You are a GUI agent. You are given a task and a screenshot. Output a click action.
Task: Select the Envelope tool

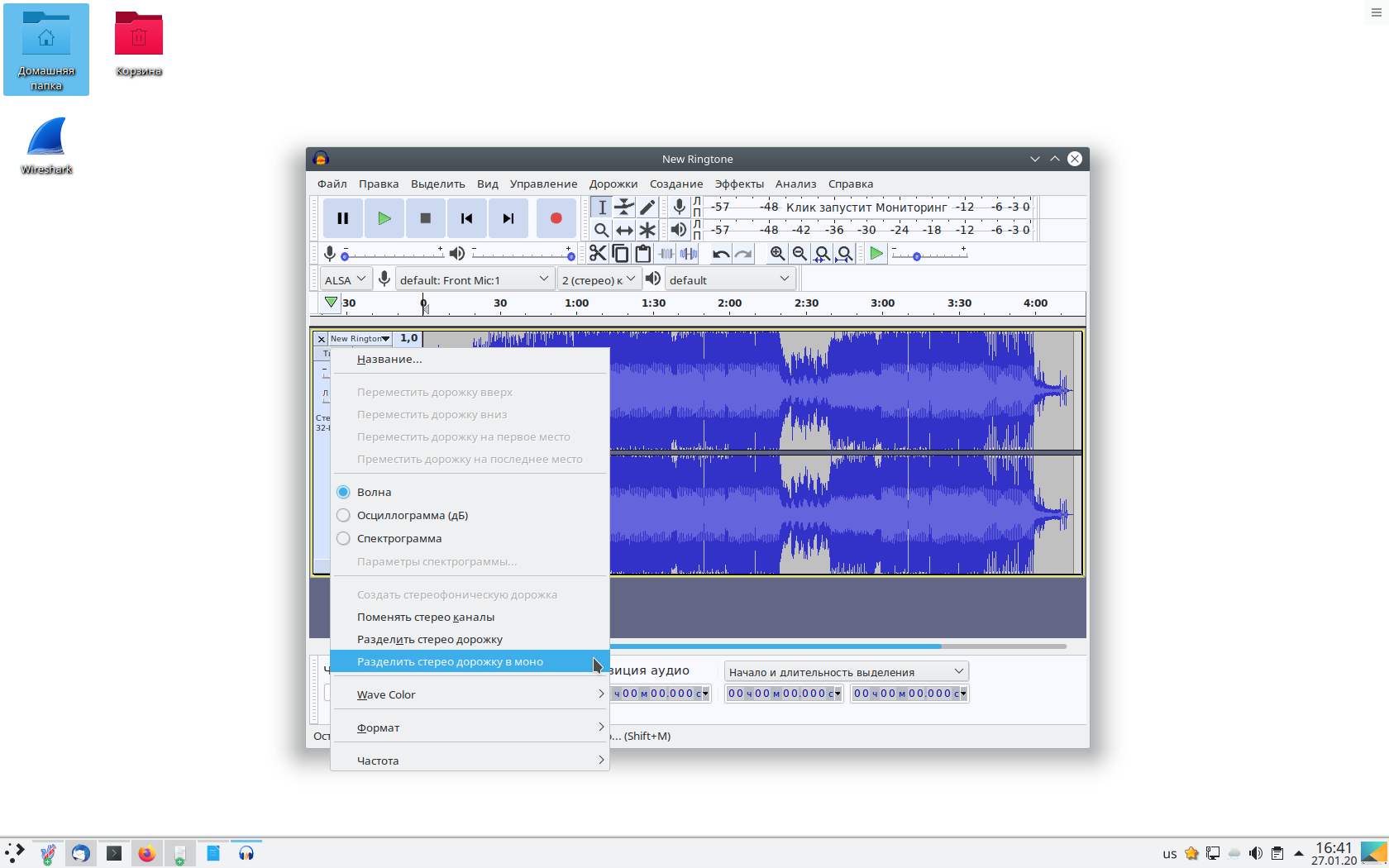(624, 207)
